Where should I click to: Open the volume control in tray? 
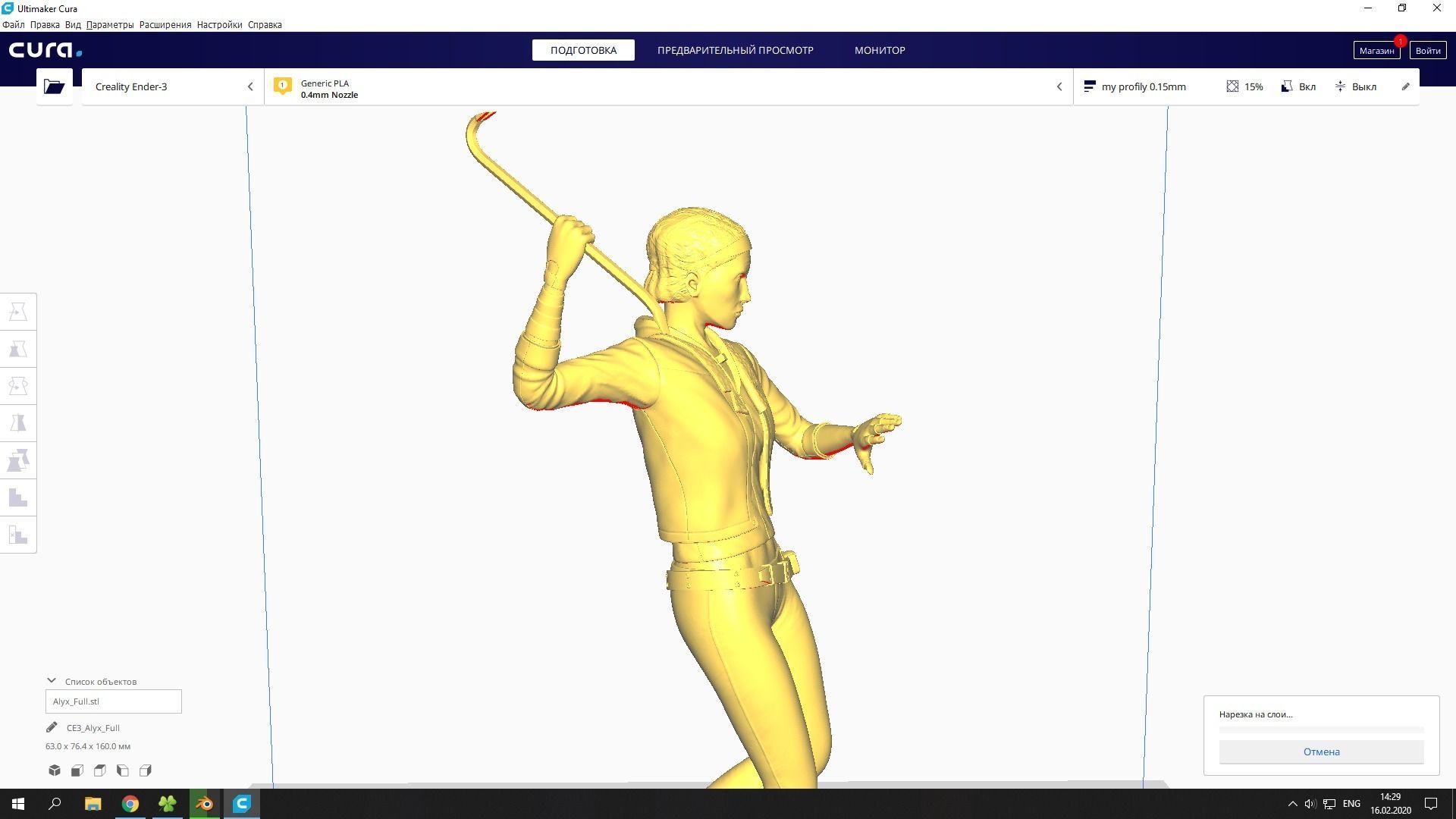pyautogui.click(x=1310, y=804)
